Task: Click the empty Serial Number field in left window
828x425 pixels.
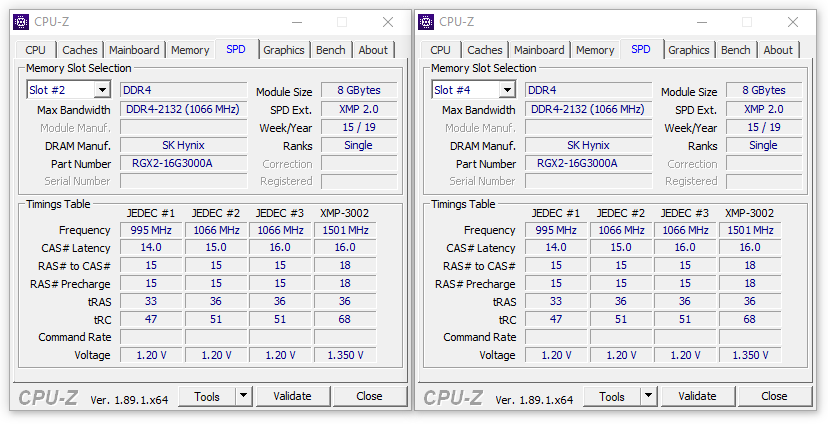Action: [x=183, y=181]
